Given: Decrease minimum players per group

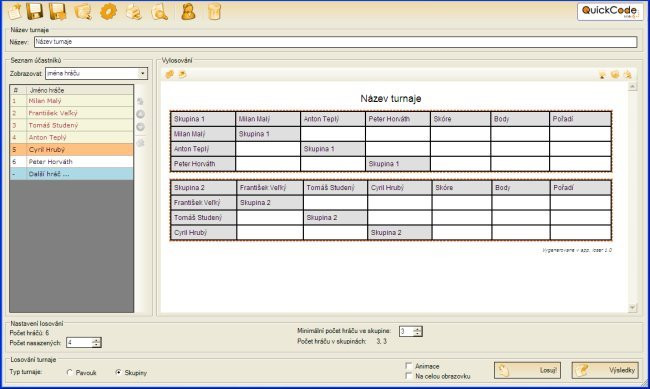Looking at the screenshot, I should point(417,333).
